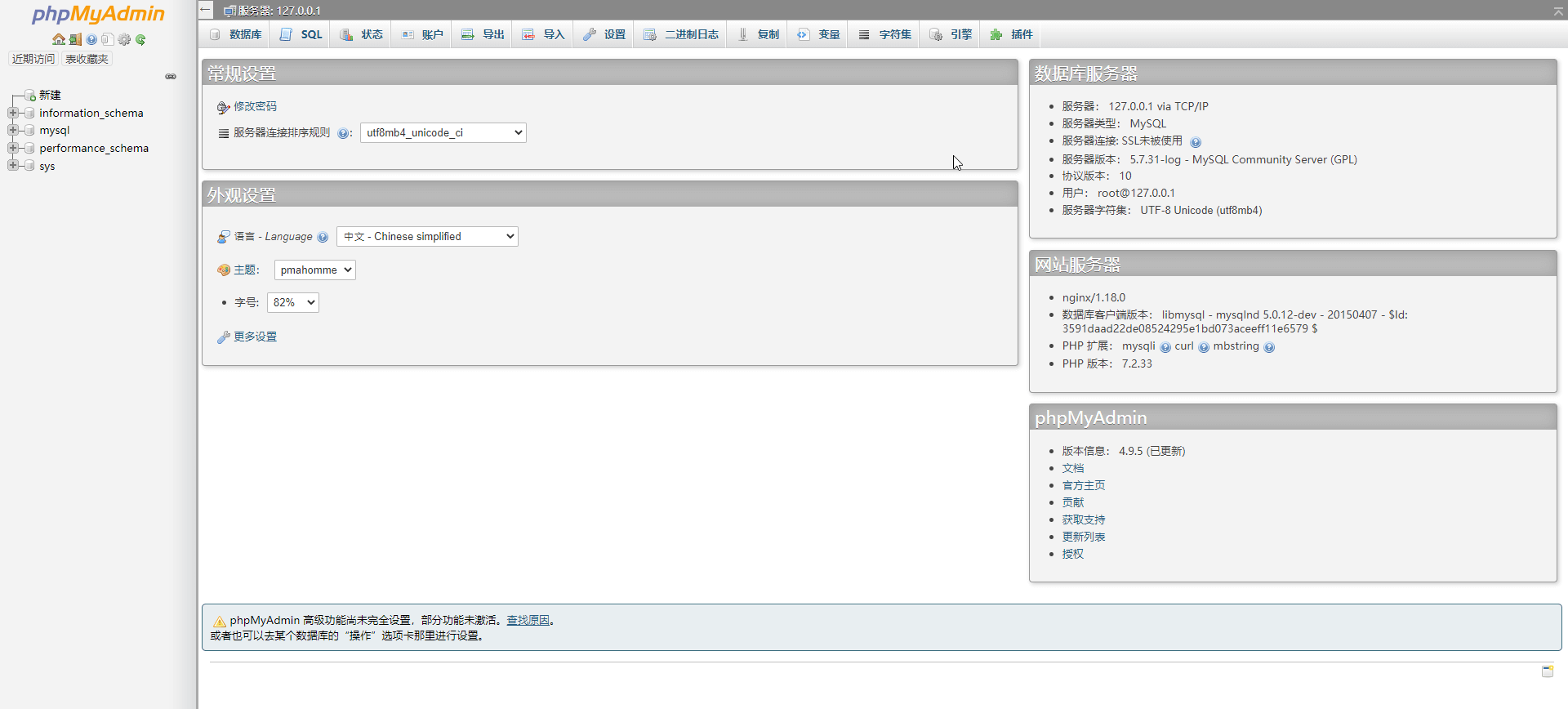
Task: Click the 查找原因 link in warning
Action: click(528, 620)
